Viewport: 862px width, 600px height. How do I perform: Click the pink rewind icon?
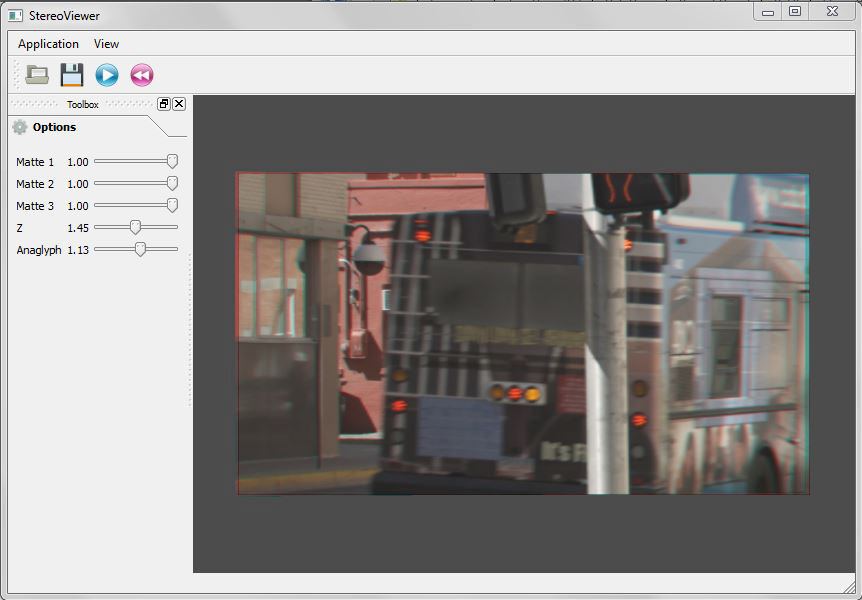[141, 75]
